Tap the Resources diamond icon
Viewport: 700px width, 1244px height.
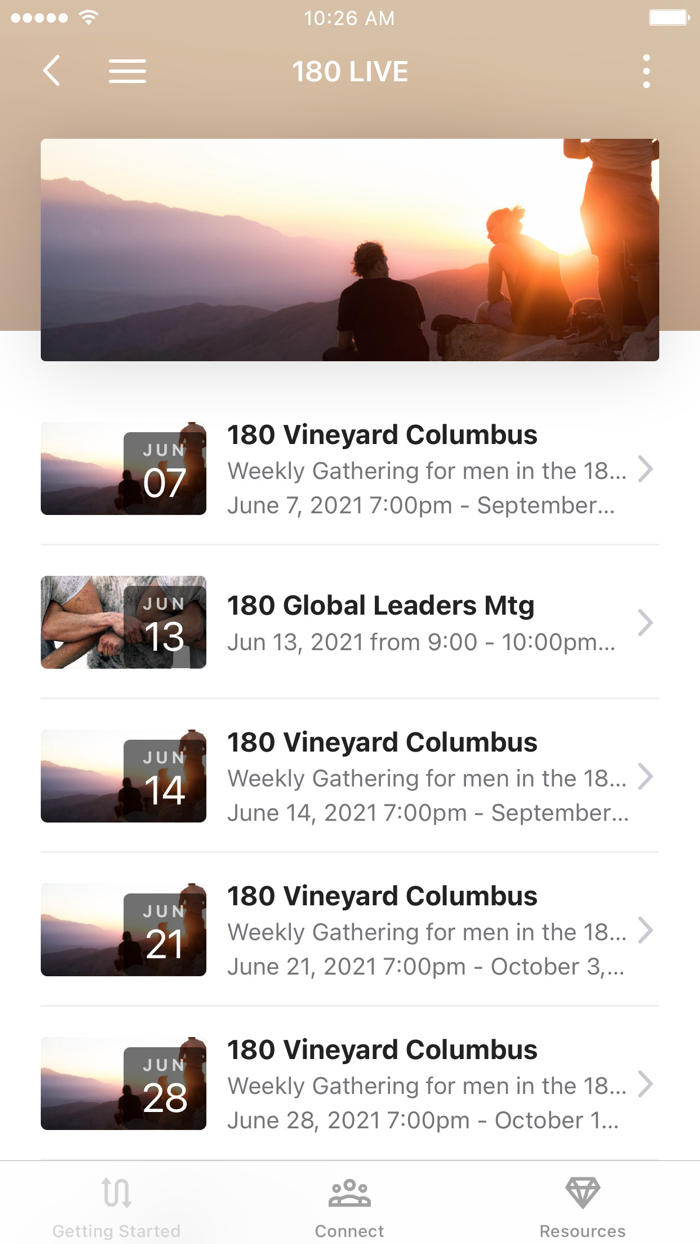(x=582, y=1192)
